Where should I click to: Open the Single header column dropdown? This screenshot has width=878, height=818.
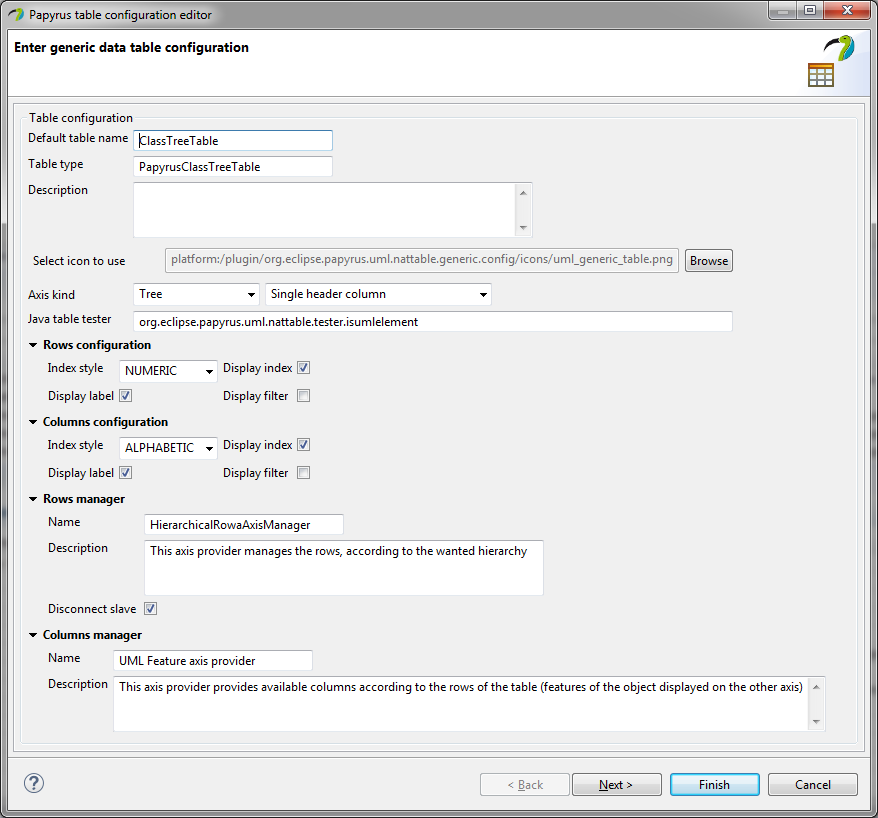378,294
